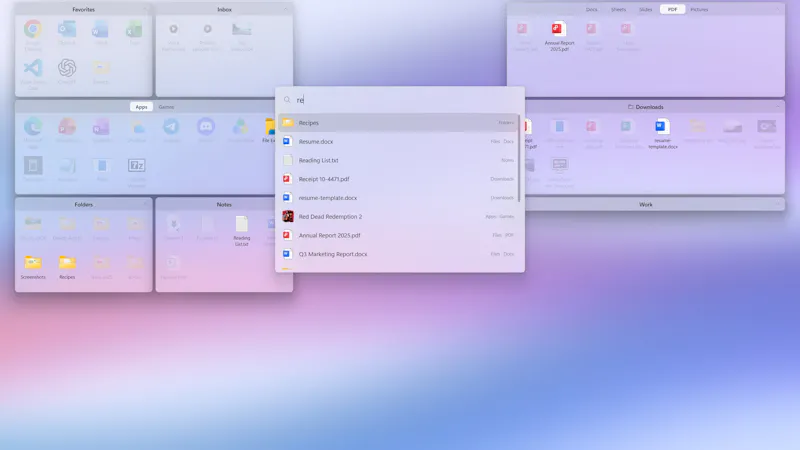Open the Recipes folder search result
800x450 pixels.
point(398,122)
